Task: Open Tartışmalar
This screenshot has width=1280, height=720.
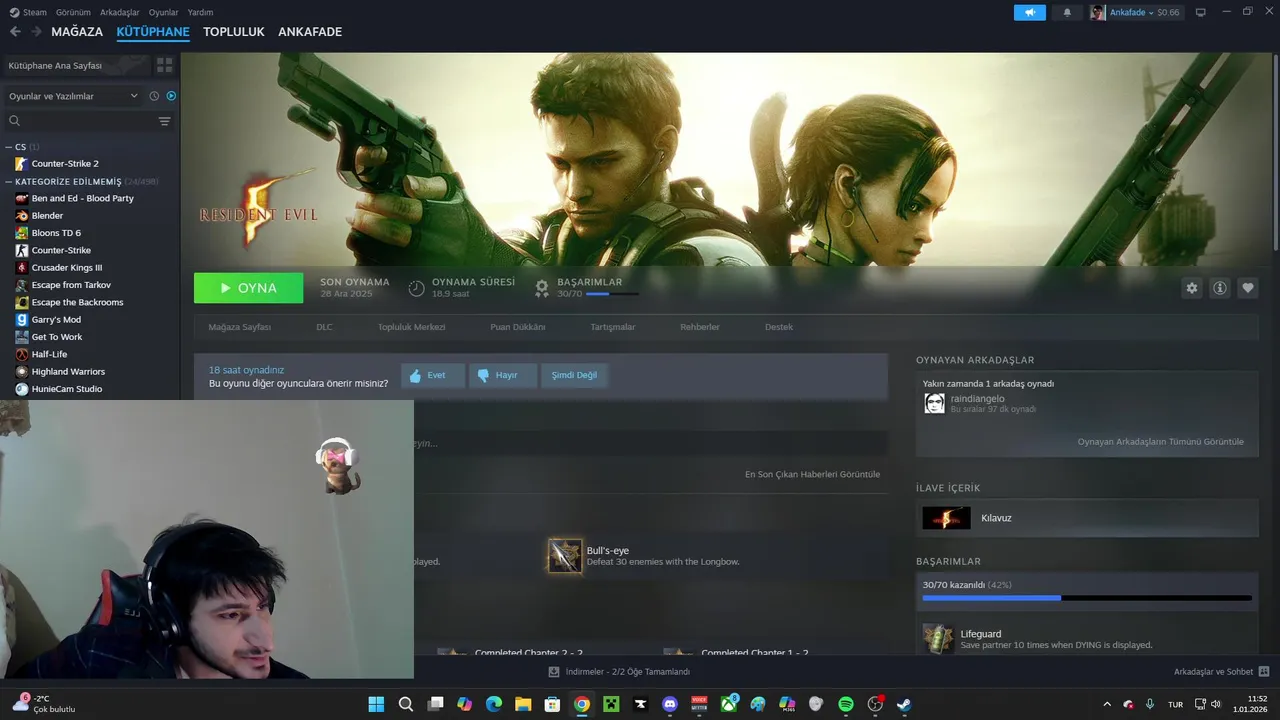Action: tap(613, 327)
